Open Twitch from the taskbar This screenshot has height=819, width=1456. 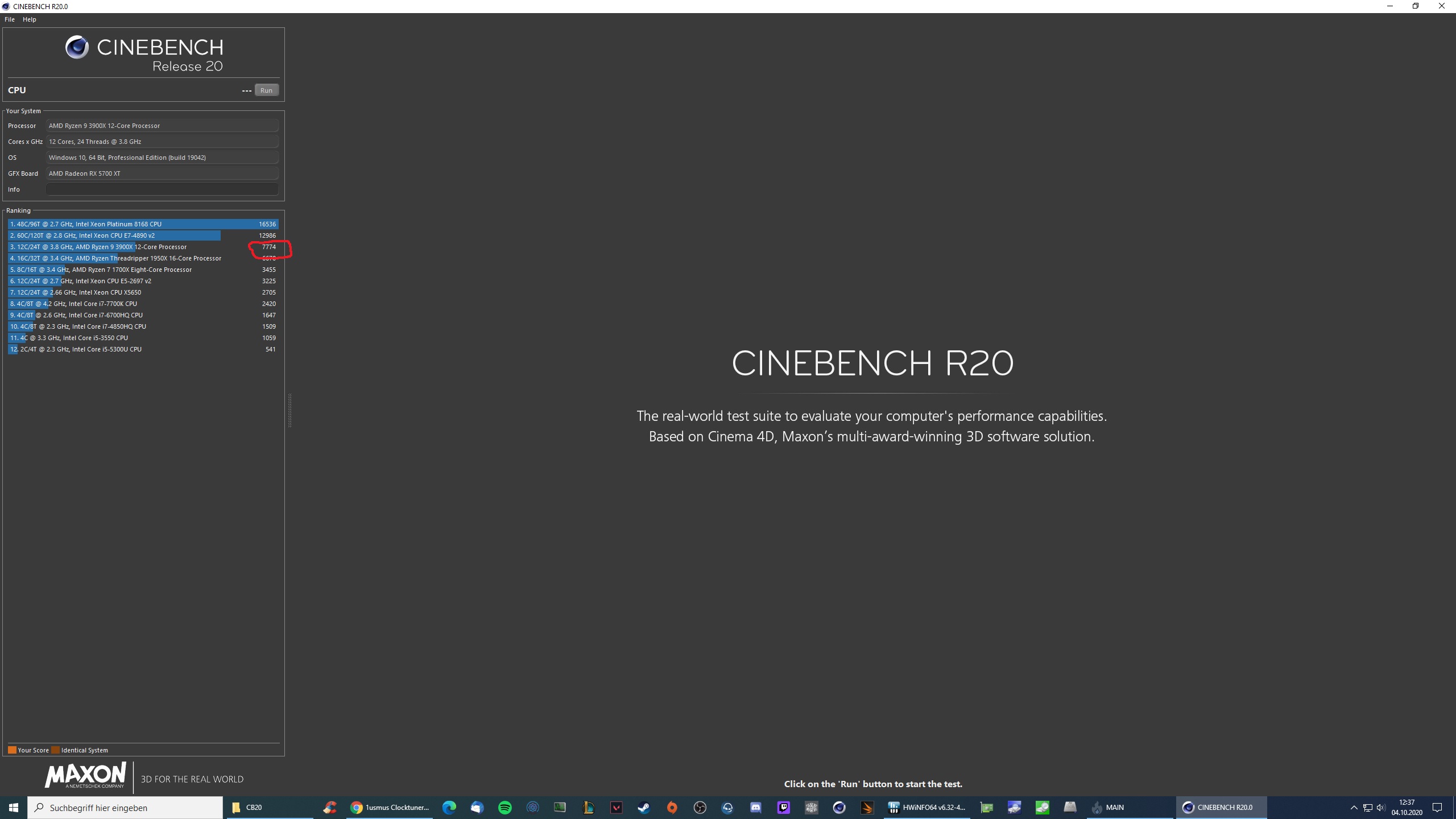[x=784, y=808]
